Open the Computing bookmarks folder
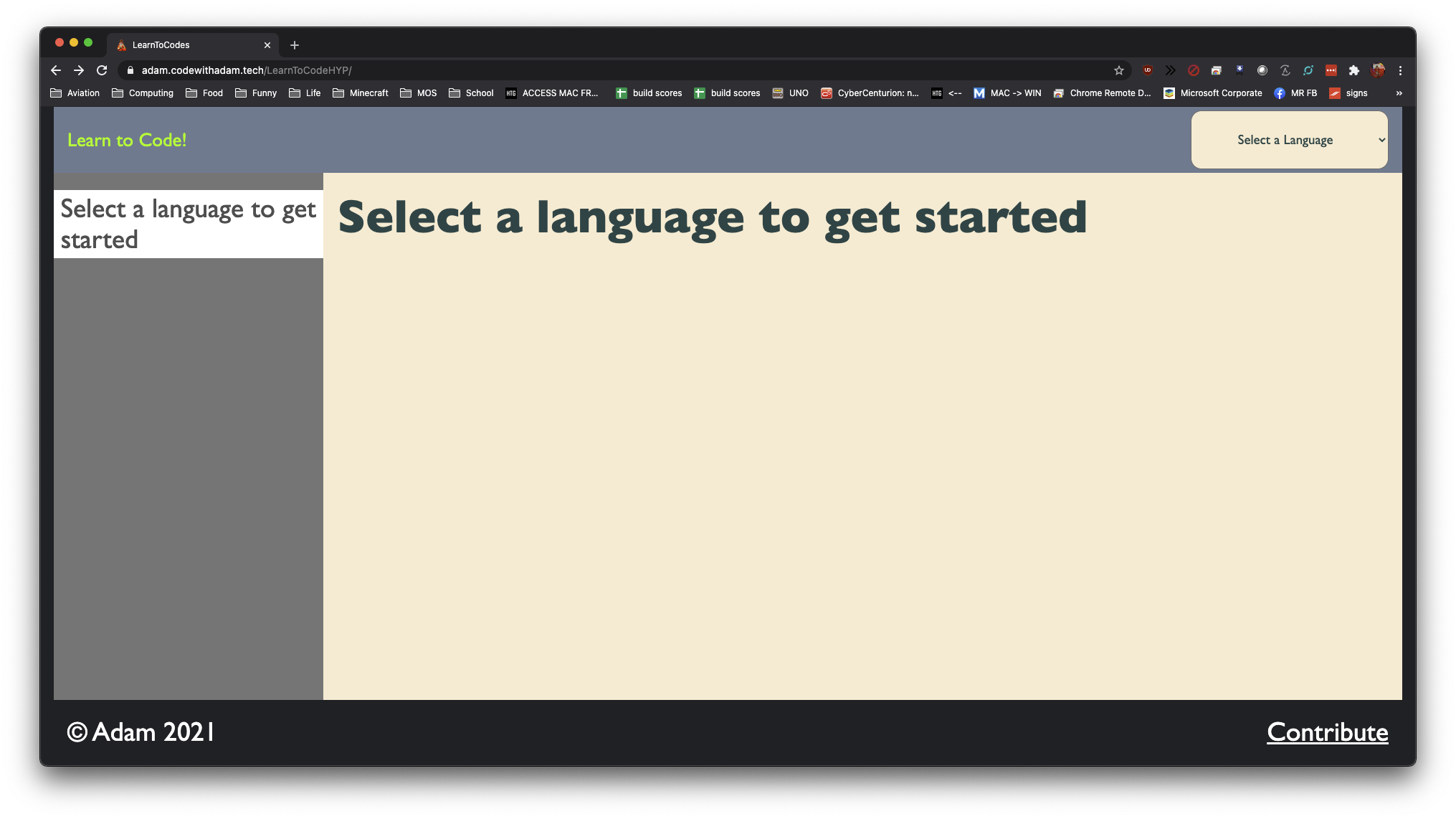Image resolution: width=1456 pixels, height=819 pixels. point(143,93)
